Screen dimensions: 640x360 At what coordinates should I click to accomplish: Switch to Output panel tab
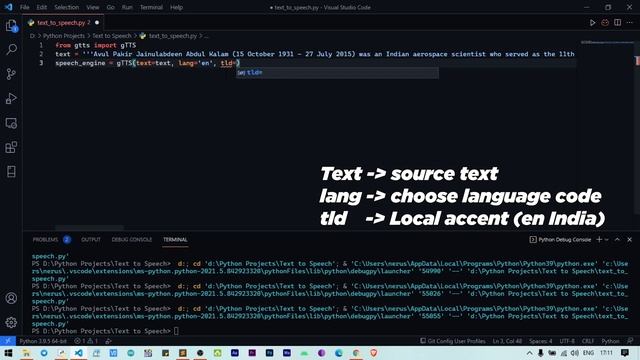coord(91,240)
